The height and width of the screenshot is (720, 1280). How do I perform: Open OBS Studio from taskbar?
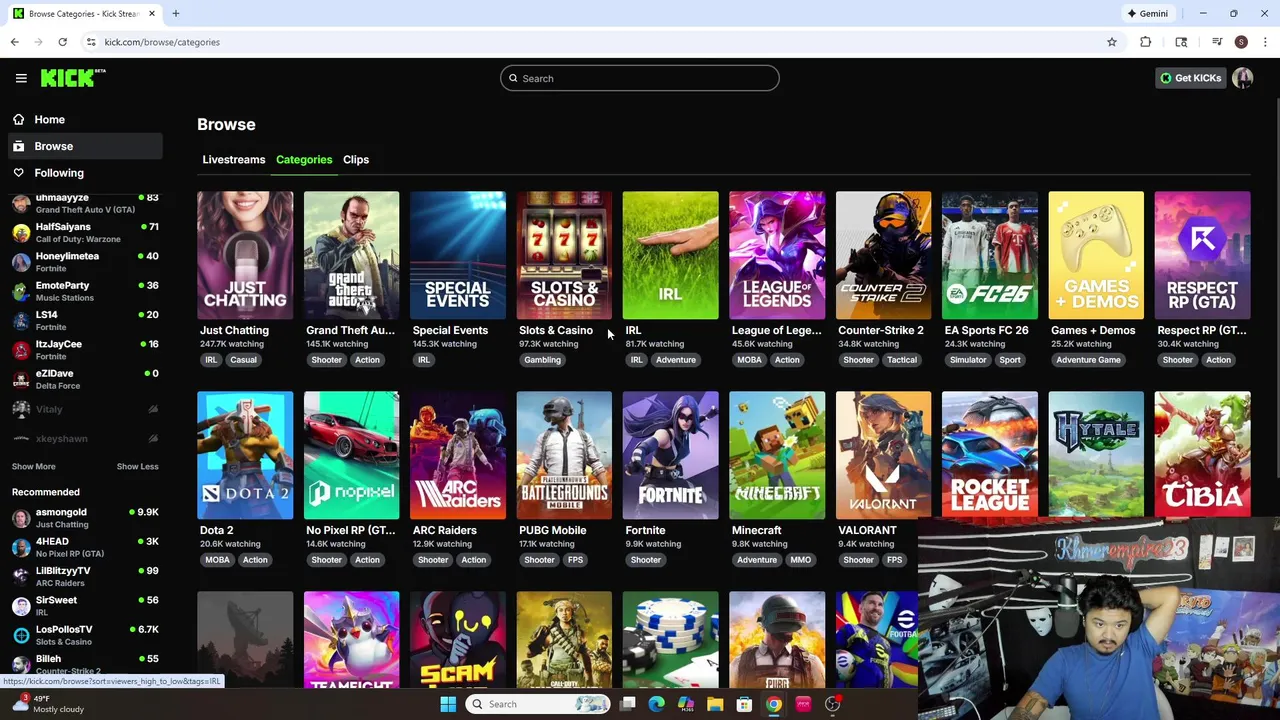click(832, 704)
